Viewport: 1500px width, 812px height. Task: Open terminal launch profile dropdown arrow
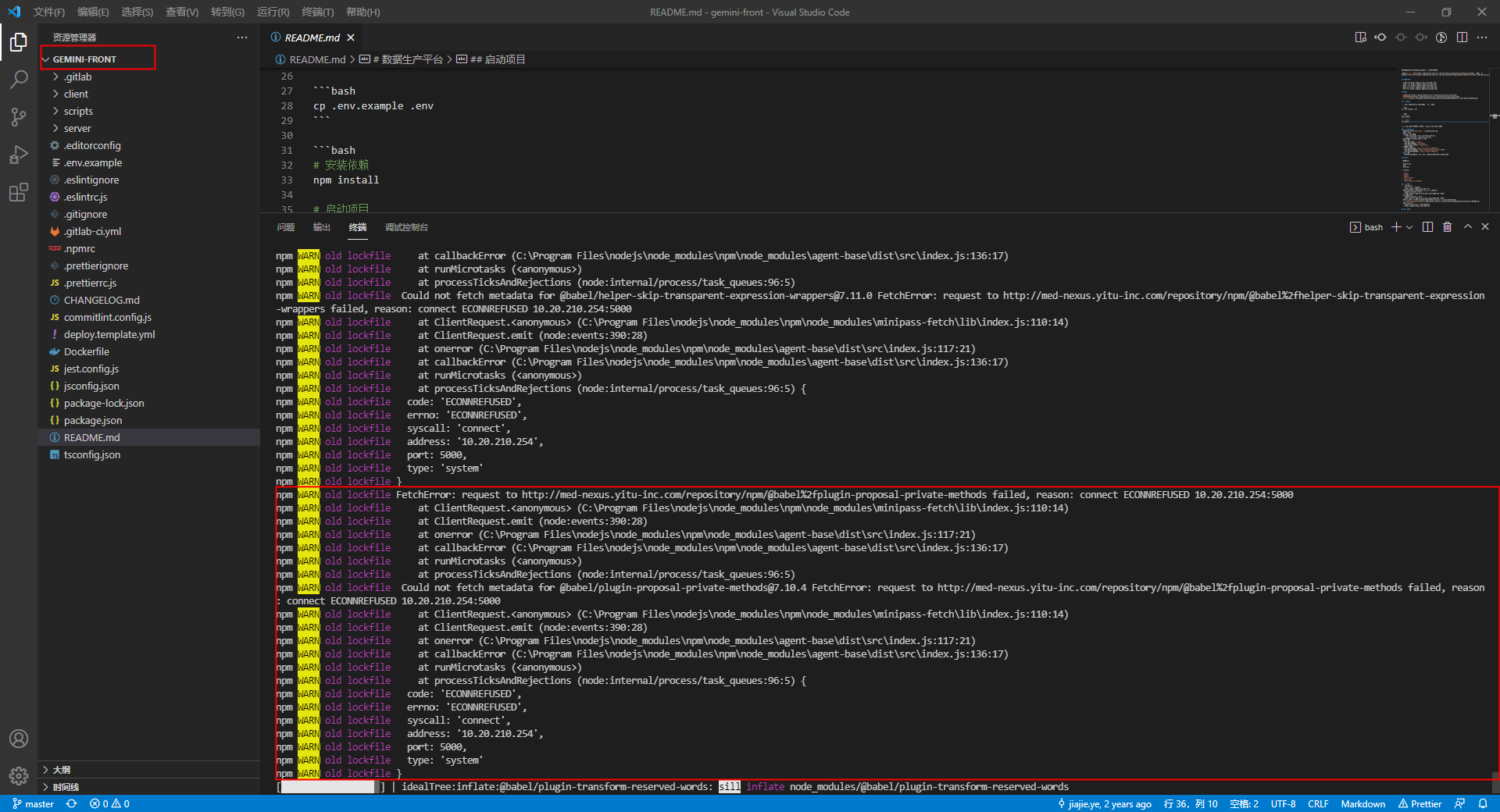pos(1409,227)
